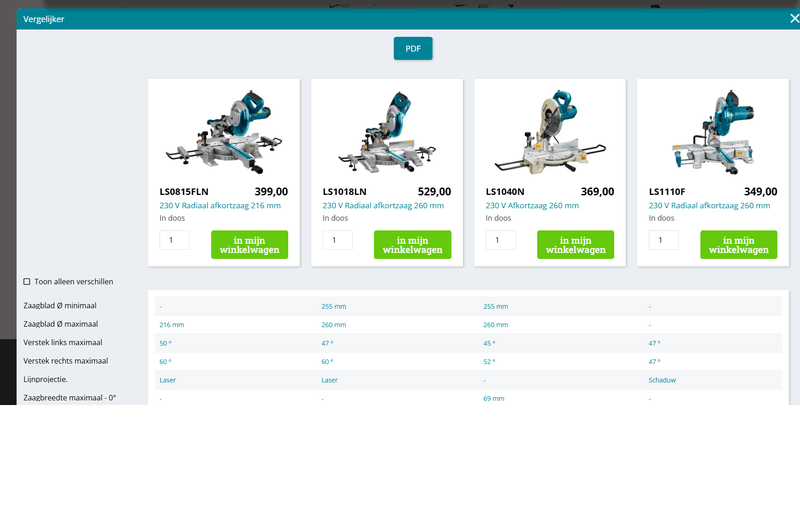
Task: Add LS1040N to winkelwagen
Action: pyautogui.click(x=576, y=244)
